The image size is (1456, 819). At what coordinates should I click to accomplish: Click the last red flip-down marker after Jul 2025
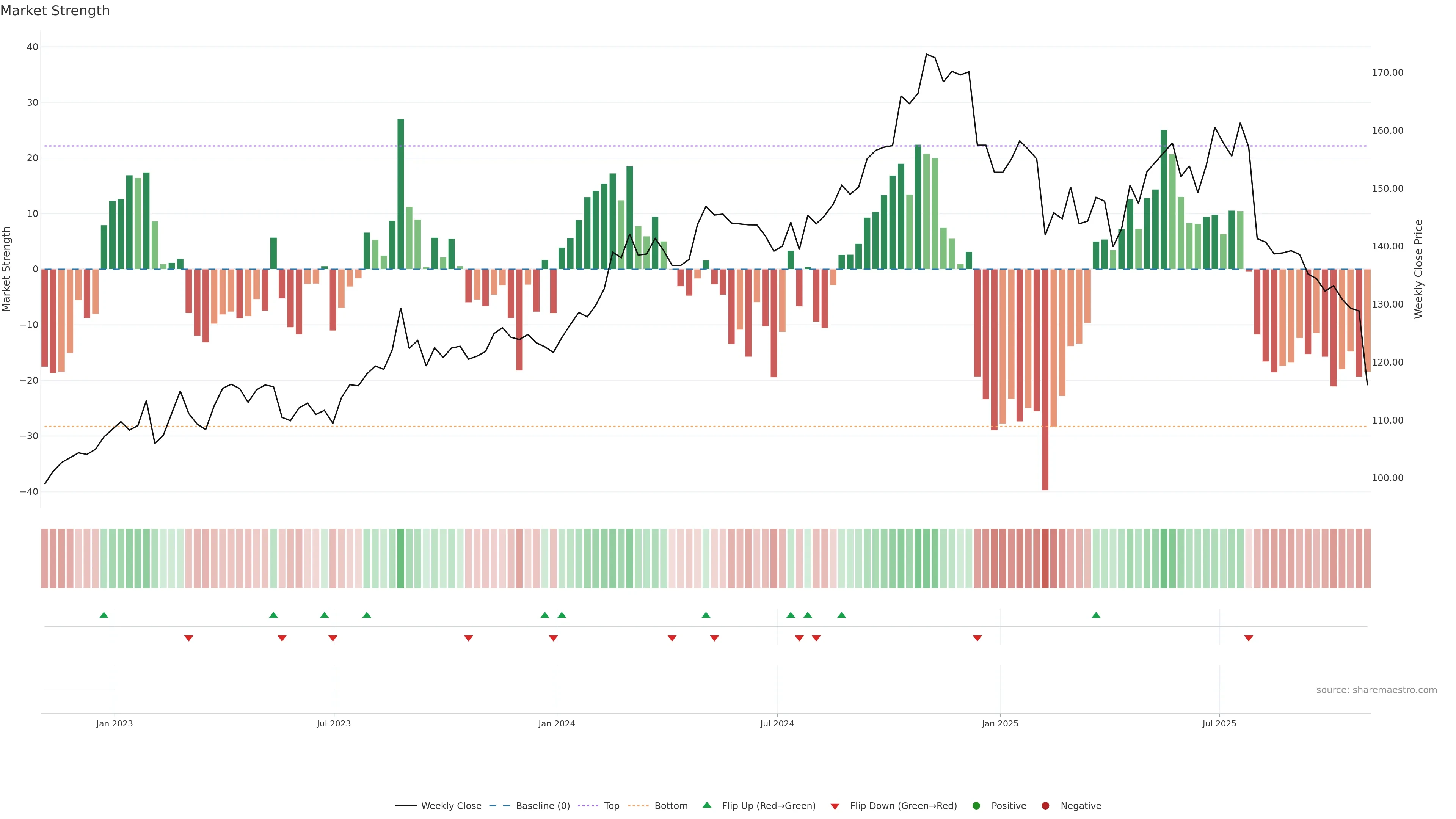click(x=1249, y=638)
